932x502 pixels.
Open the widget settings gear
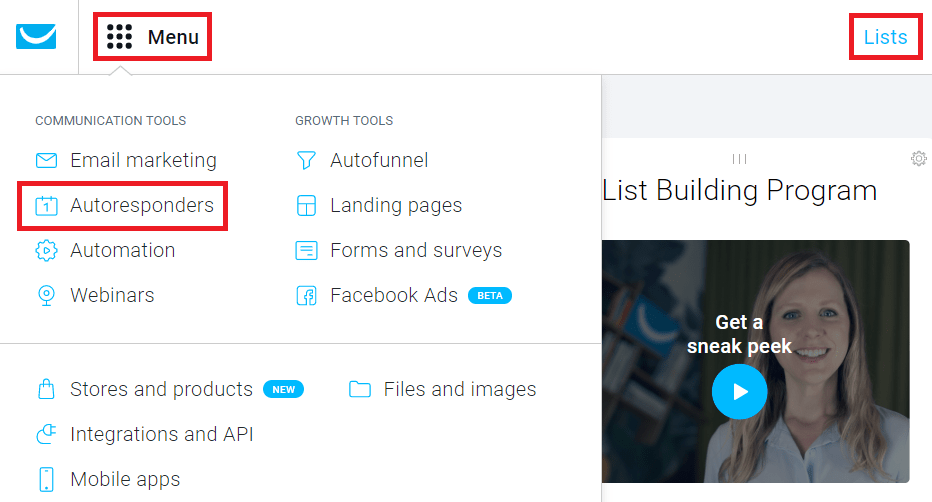919,159
